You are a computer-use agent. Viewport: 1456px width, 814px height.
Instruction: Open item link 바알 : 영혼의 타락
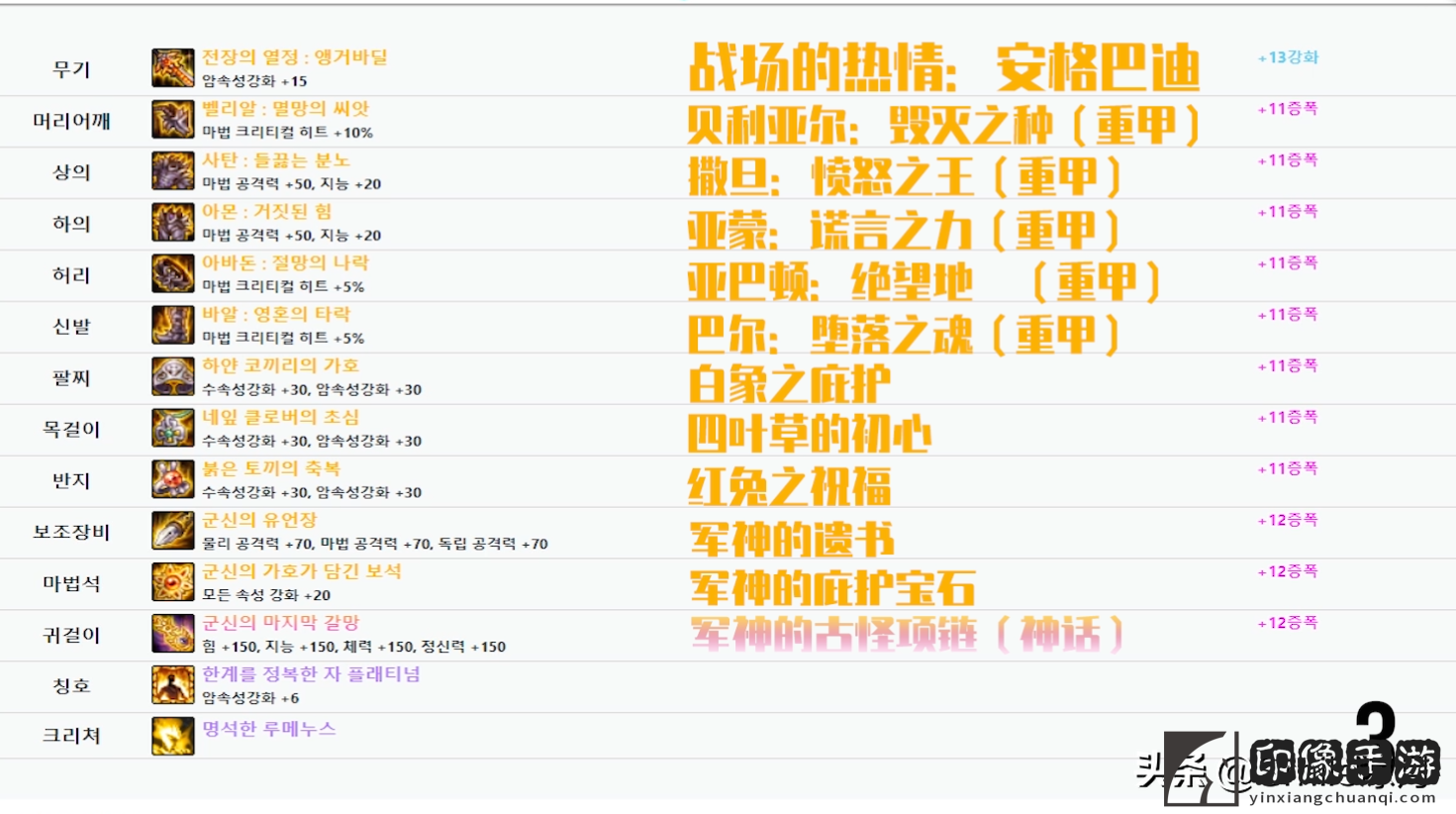(x=276, y=315)
